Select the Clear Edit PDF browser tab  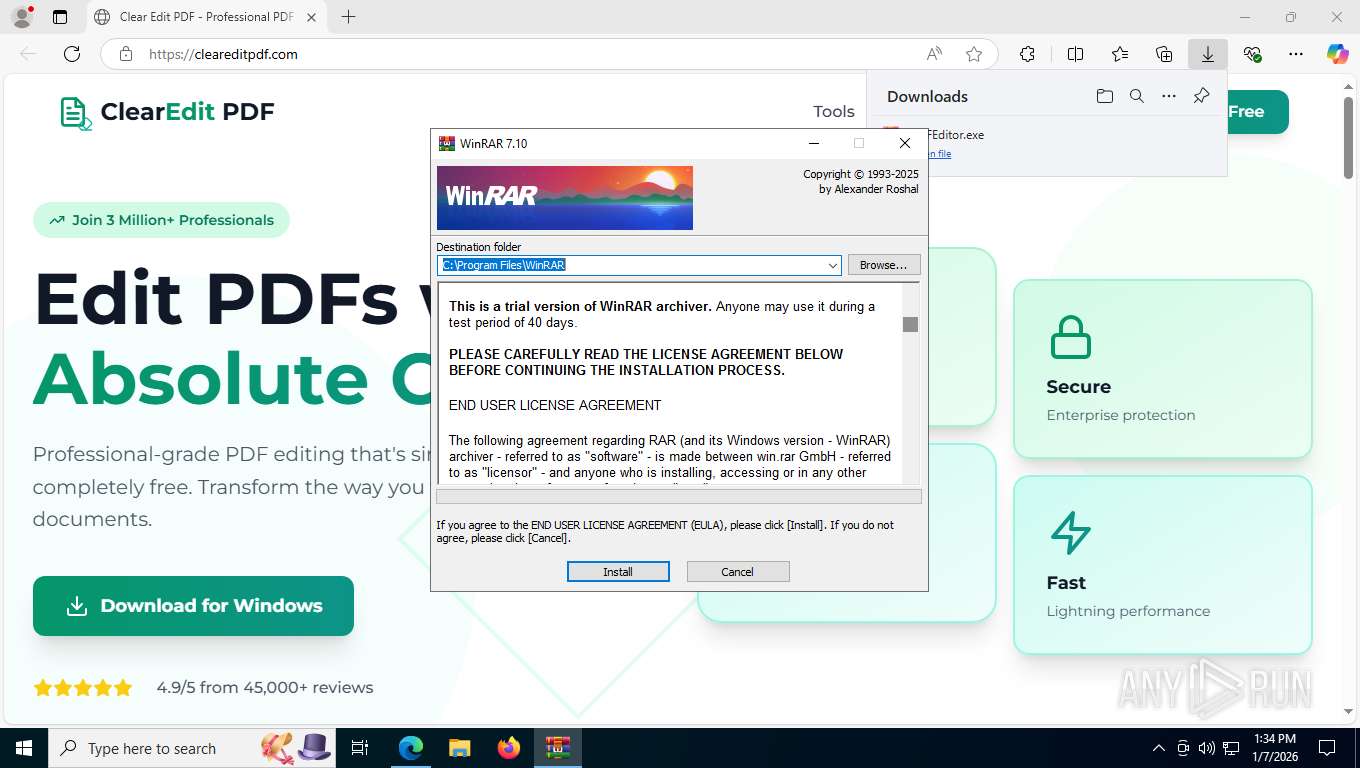coord(206,17)
